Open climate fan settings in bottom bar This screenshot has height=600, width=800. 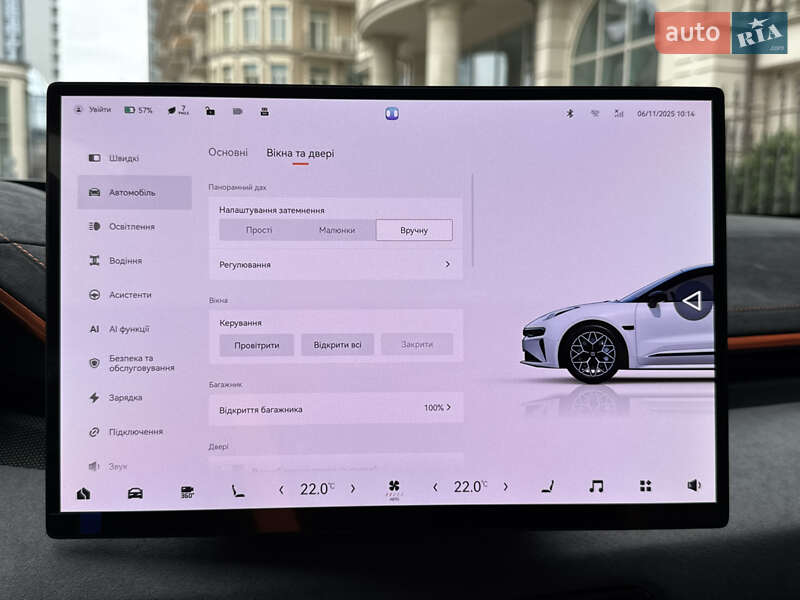(x=394, y=488)
